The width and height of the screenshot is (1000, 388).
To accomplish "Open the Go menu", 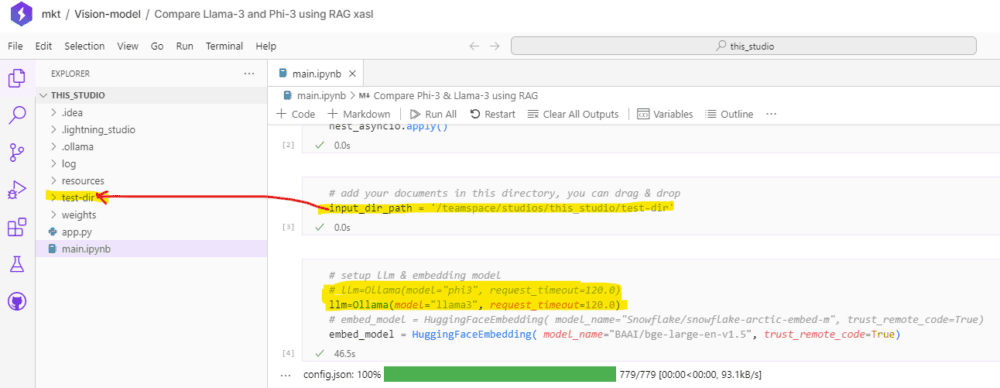I will pos(157,46).
